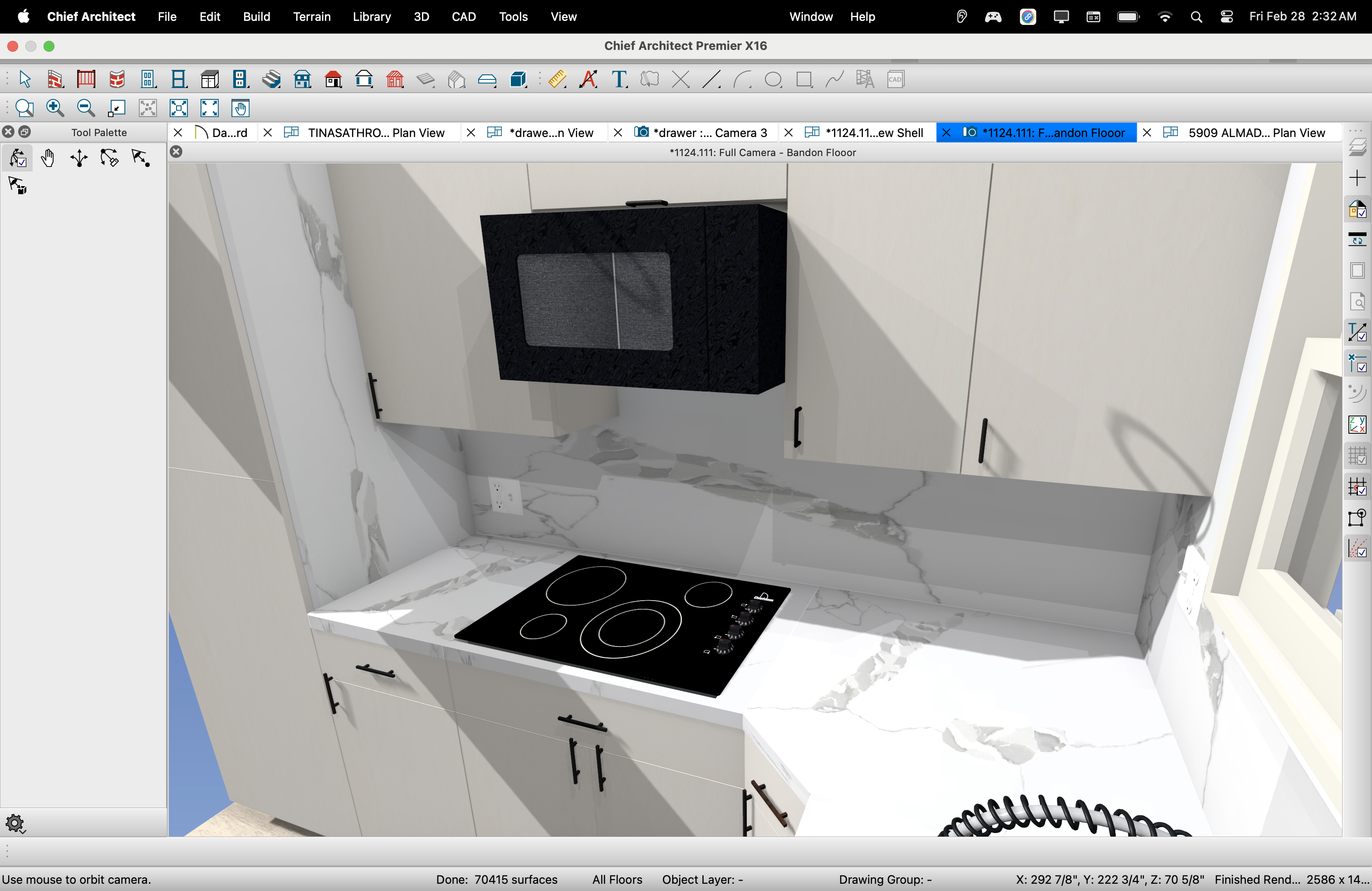
Task: Select the Roof tool with red roof
Action: coord(333,79)
